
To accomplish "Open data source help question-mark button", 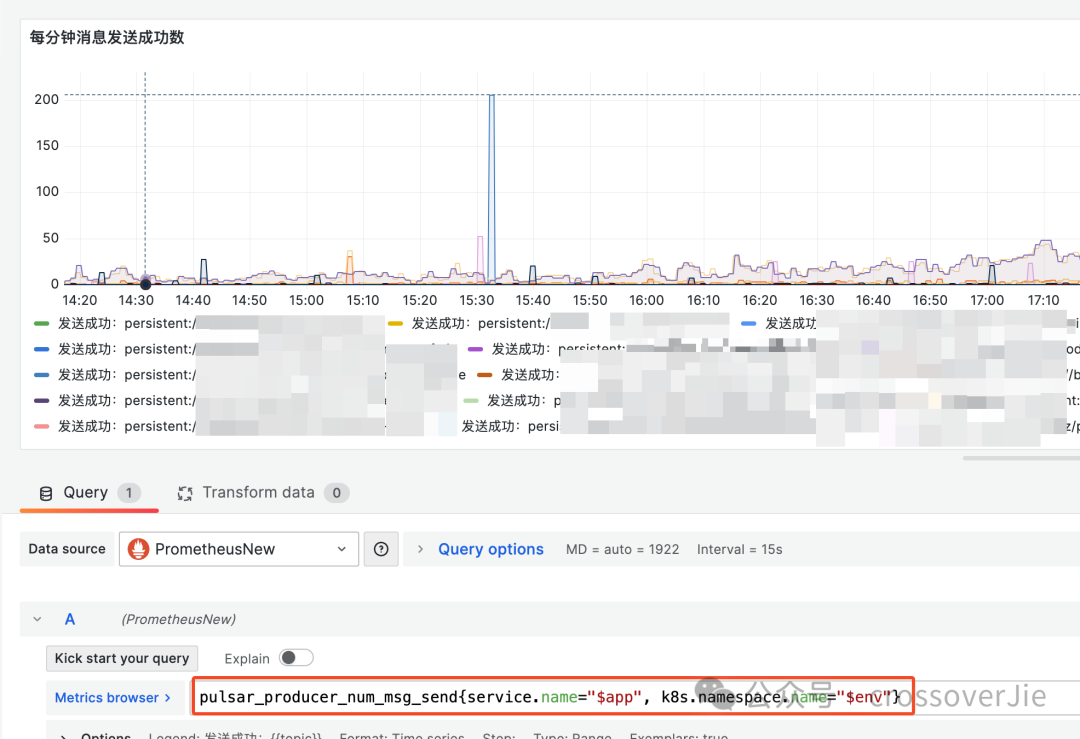I will point(381,549).
